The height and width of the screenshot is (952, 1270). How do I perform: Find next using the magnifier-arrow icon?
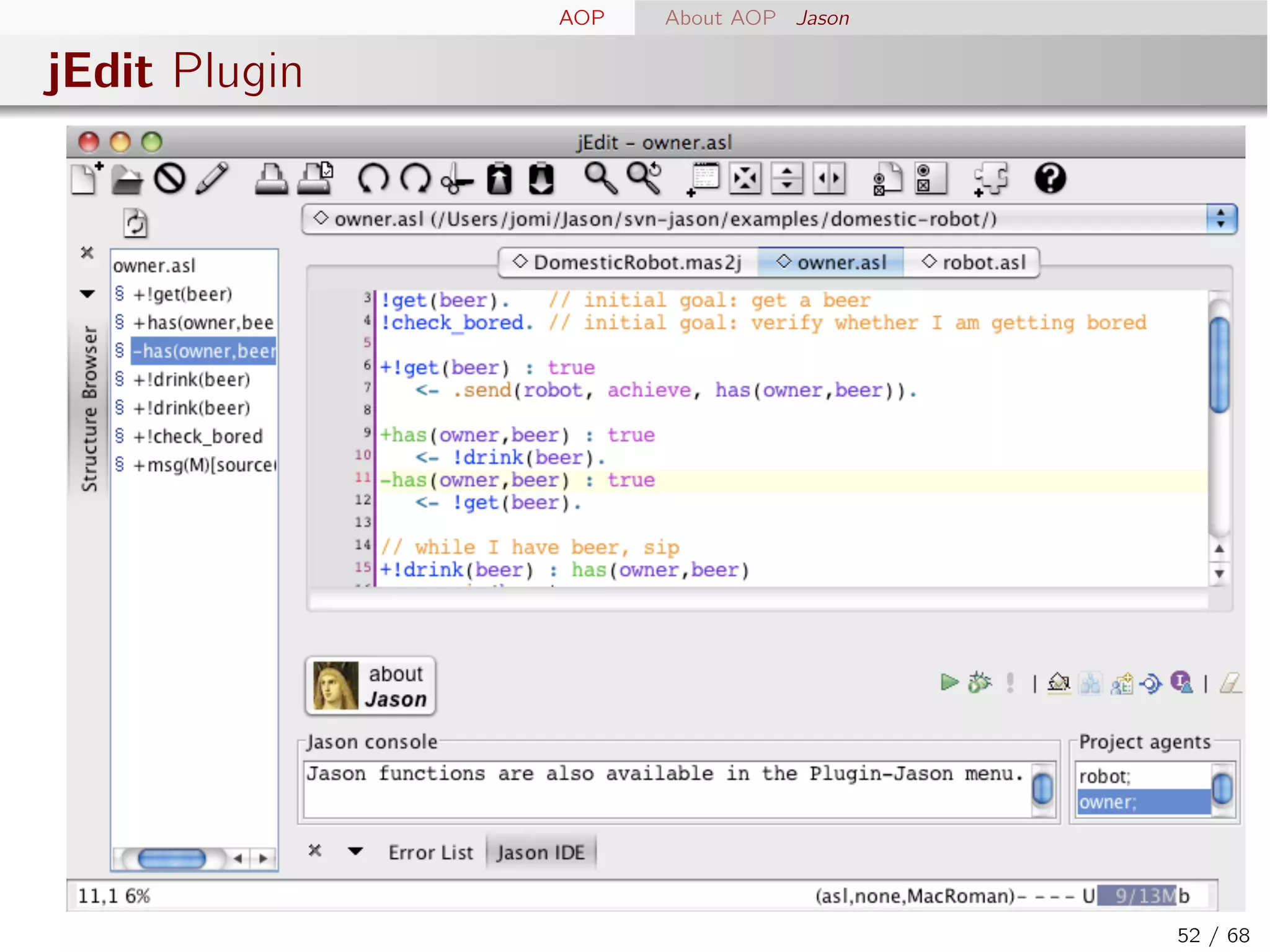644,179
